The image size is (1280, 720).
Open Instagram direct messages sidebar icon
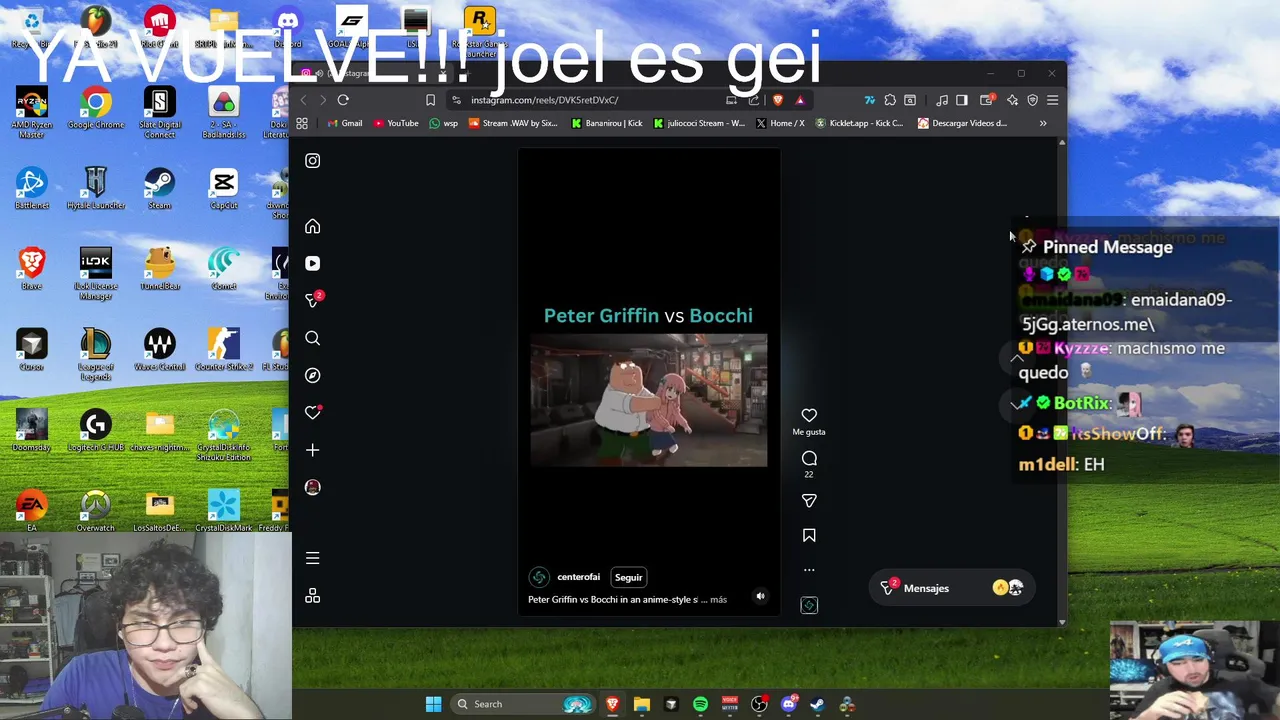312,300
